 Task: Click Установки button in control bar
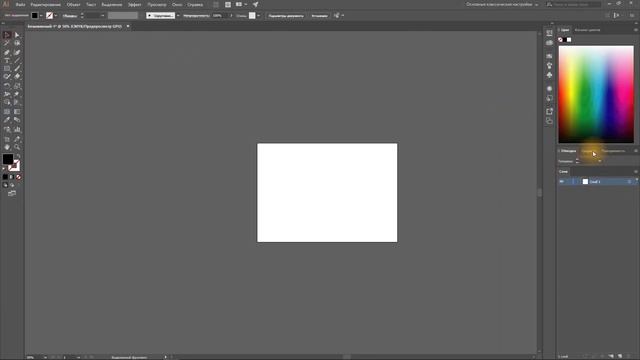pos(319,16)
